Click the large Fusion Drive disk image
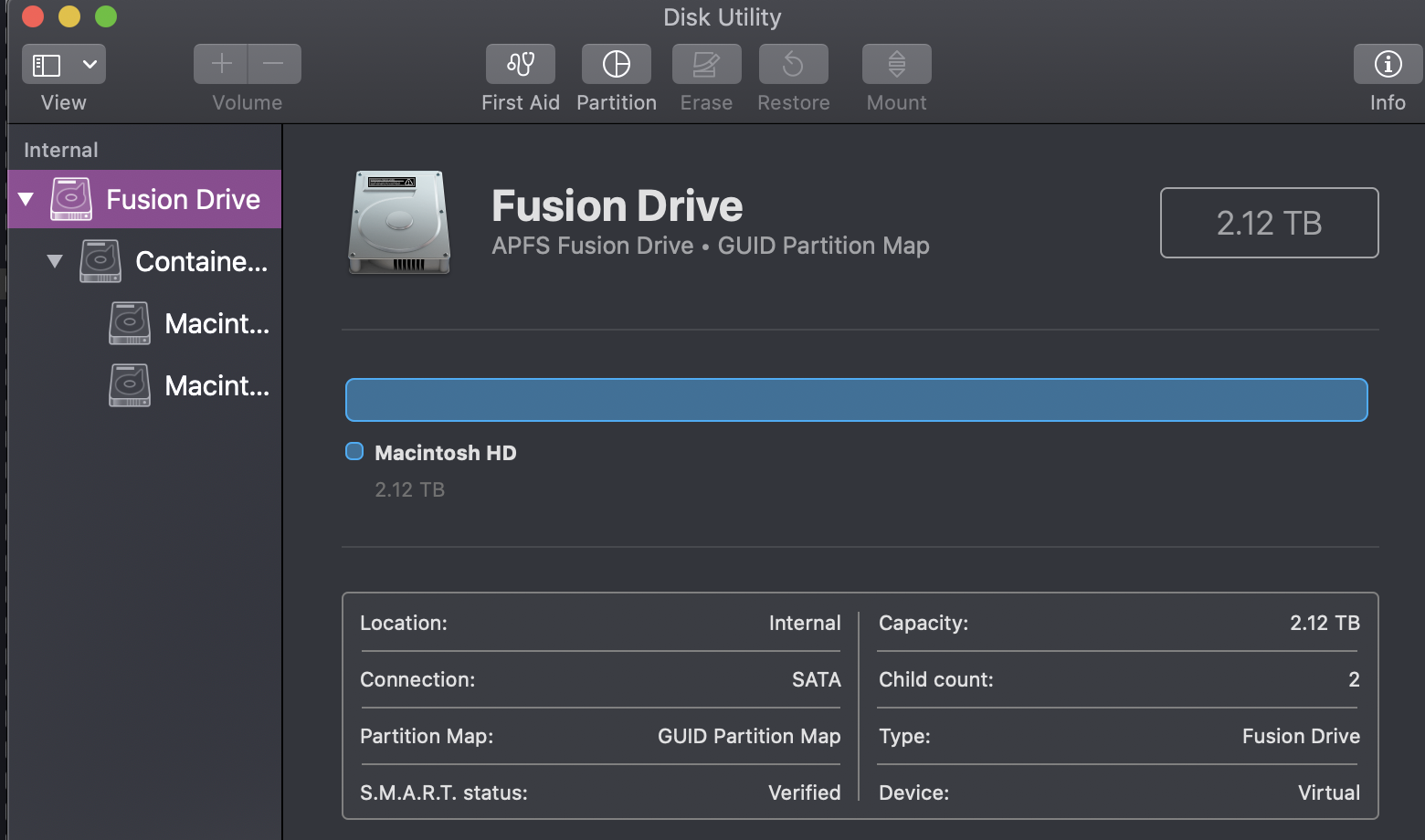The width and height of the screenshot is (1425, 840). pos(399,223)
